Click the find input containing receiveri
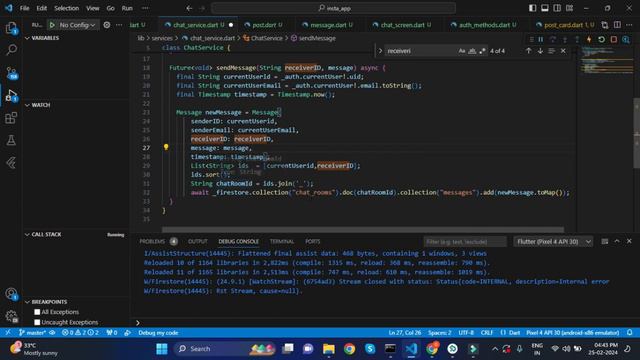Image resolution: width=640 pixels, height=360 pixels. (x=420, y=51)
